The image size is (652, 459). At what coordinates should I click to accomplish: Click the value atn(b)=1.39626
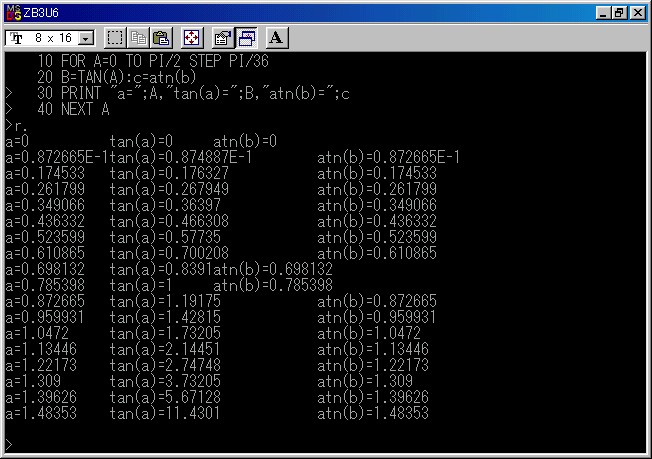(373, 397)
